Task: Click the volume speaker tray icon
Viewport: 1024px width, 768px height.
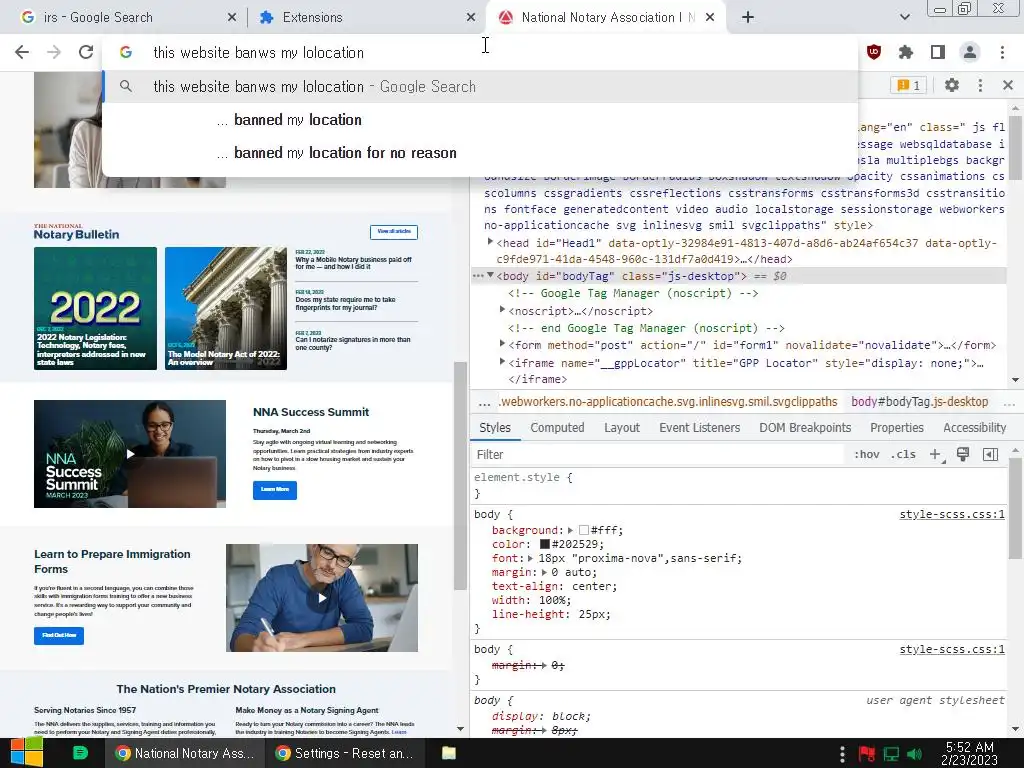Action: click(x=915, y=754)
